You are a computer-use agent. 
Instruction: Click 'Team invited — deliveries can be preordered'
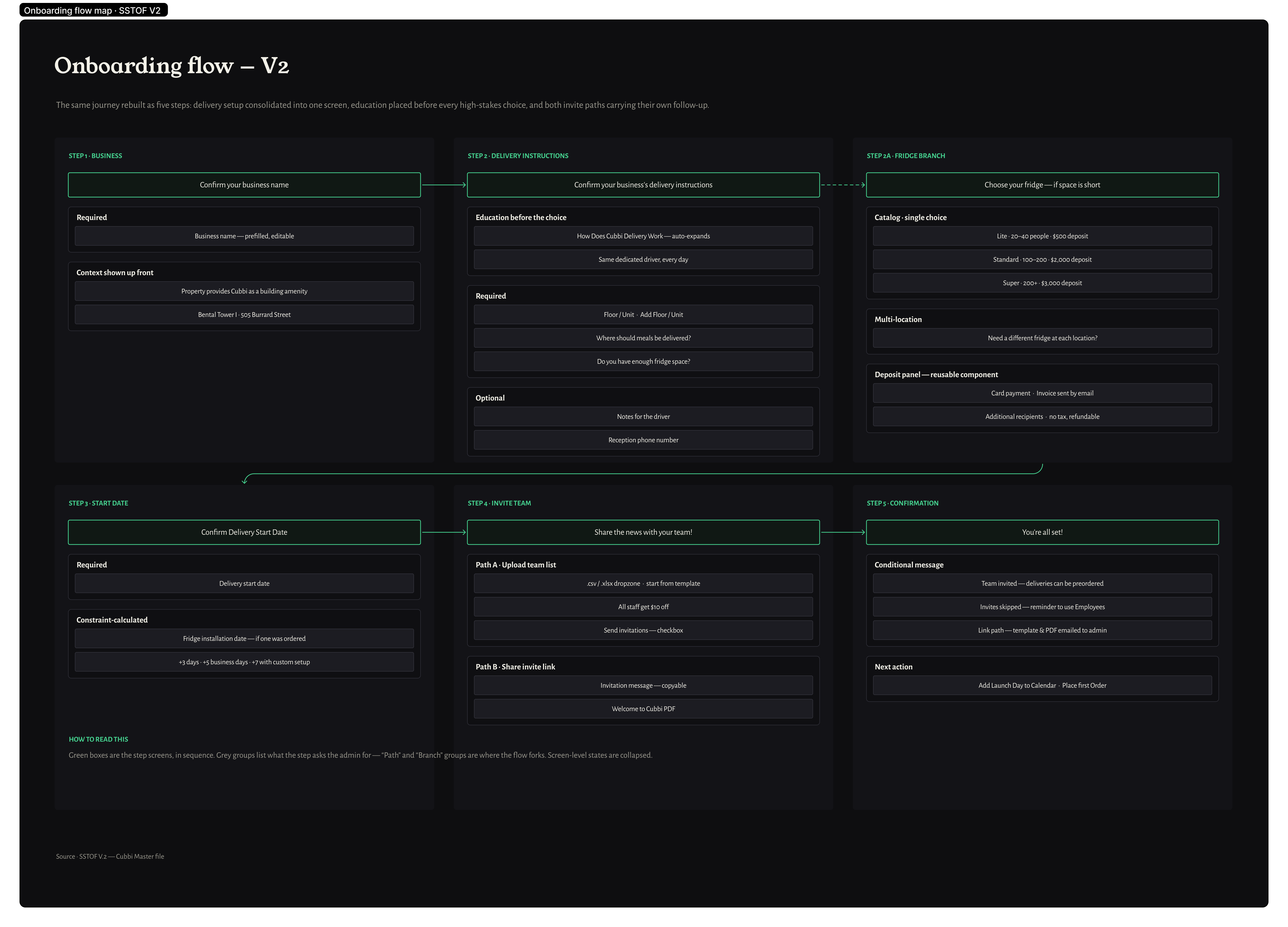point(1042,583)
